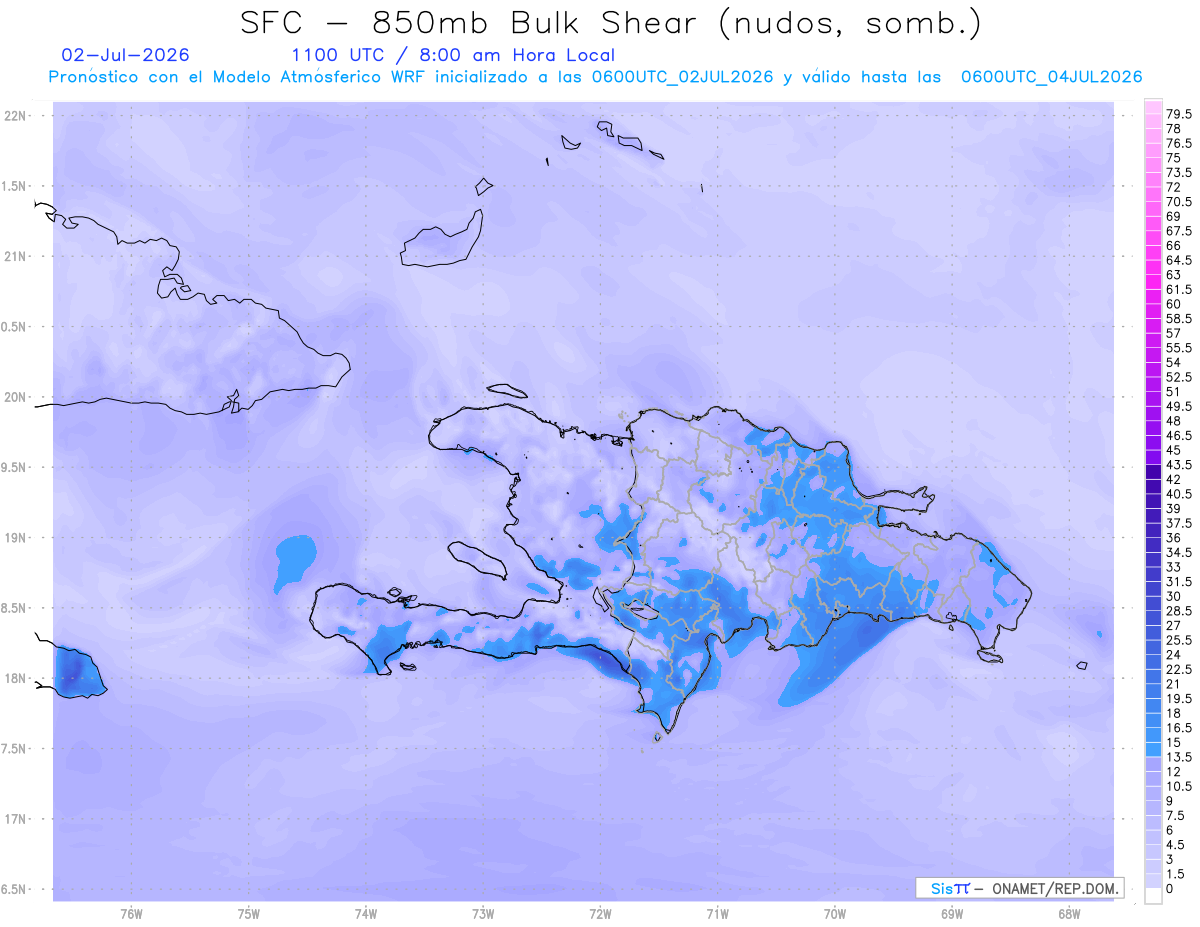
Task: Click the valid-until time '0600UTC_04JUL2026'
Action: tap(1051, 77)
